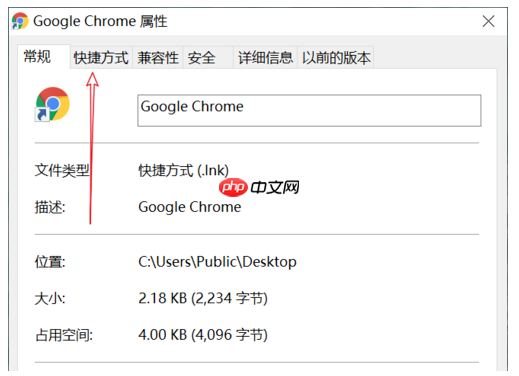This screenshot has width=519, height=376.
Task: Open the 快捷方式 tab
Action: [101, 58]
